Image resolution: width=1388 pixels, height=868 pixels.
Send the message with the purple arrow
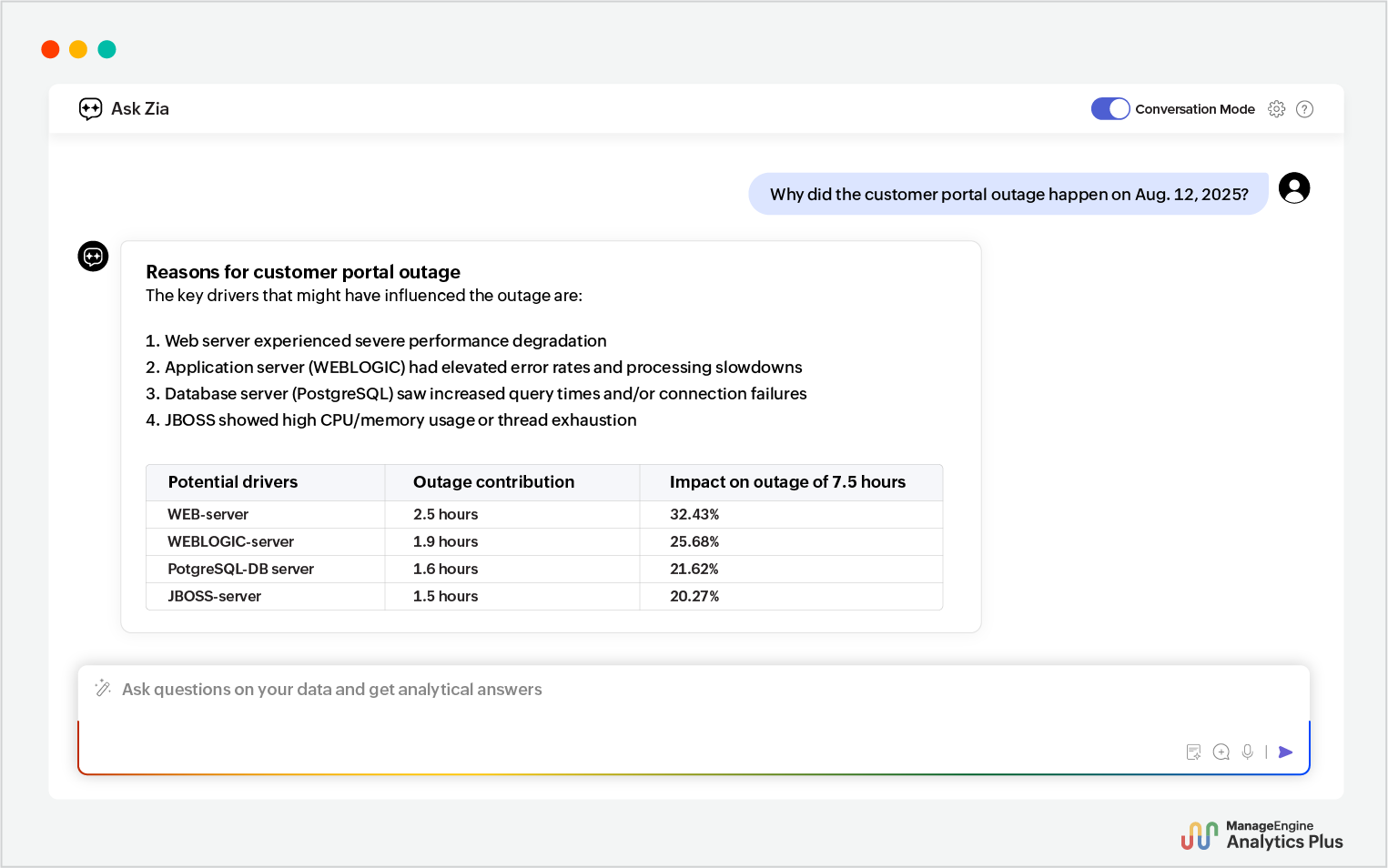(1285, 752)
